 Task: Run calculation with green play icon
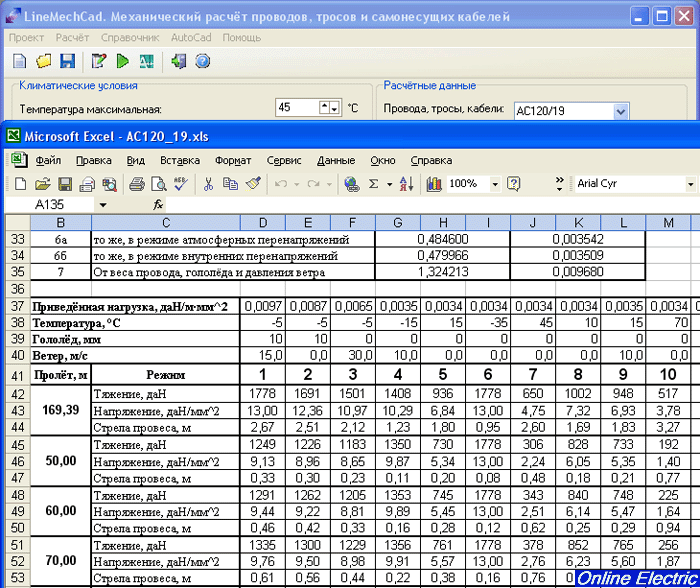point(122,61)
